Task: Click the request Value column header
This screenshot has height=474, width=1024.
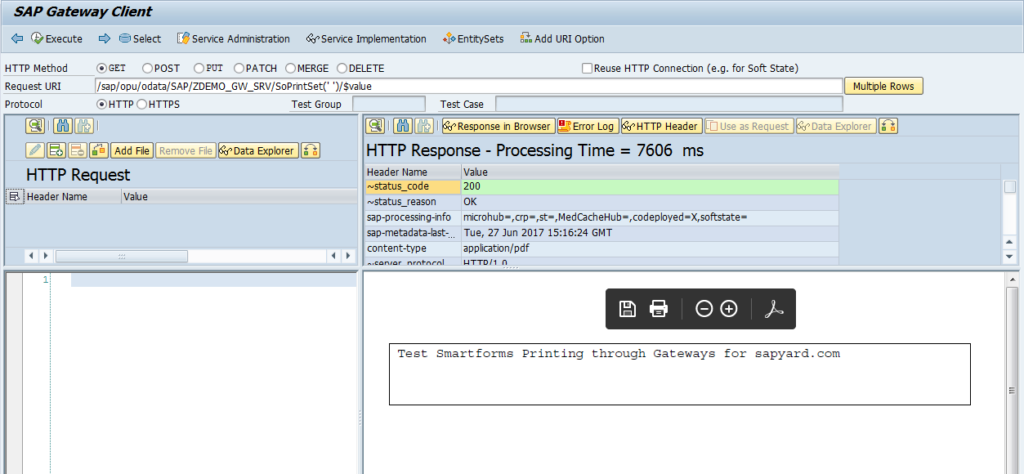Action: [x=238, y=196]
